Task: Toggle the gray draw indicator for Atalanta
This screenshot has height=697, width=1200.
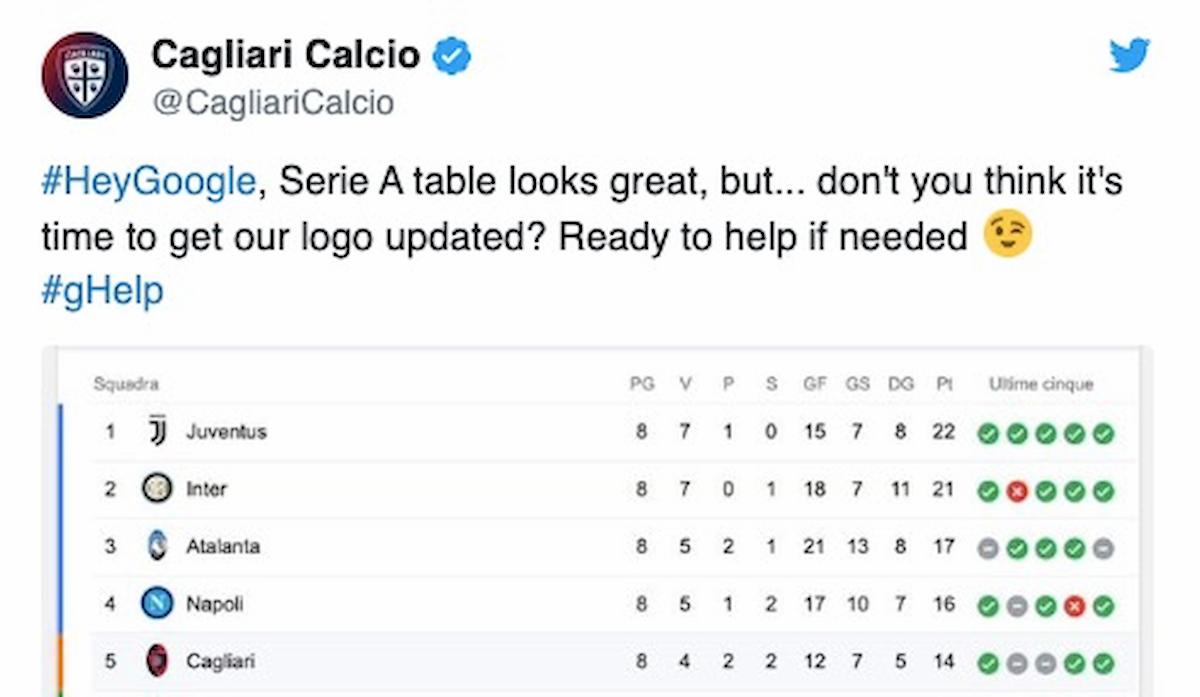Action: click(990, 548)
